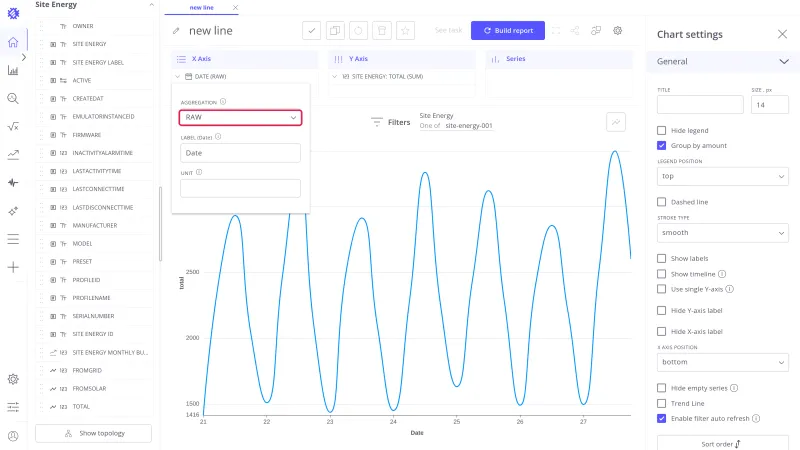The image size is (800, 450).
Task: Close the new line tab
Action: tap(235, 8)
